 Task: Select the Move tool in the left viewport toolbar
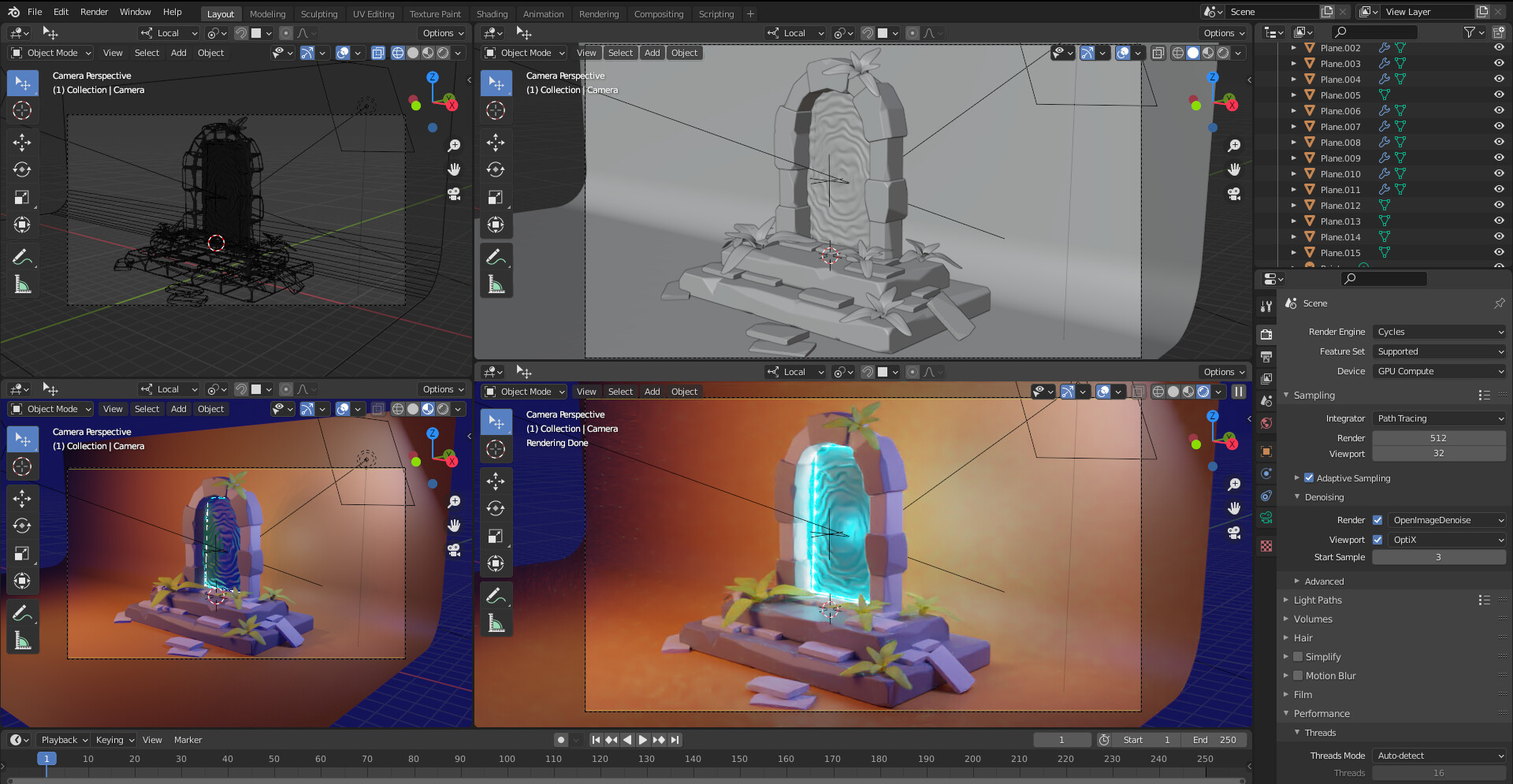point(22,143)
